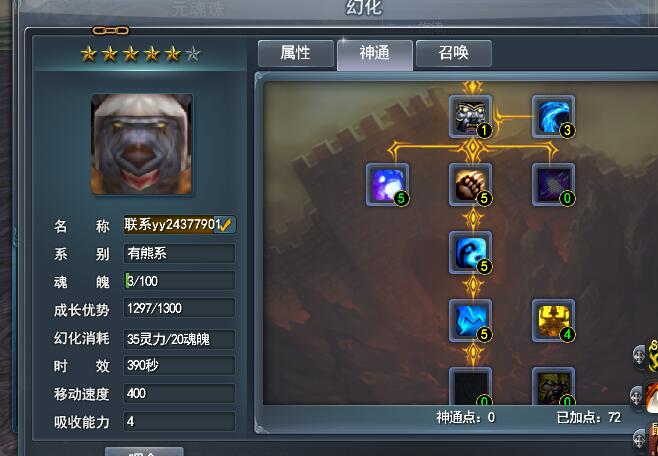The height and width of the screenshot is (456, 658).
Task: Select the golden totem skill icon
Action: (553, 320)
